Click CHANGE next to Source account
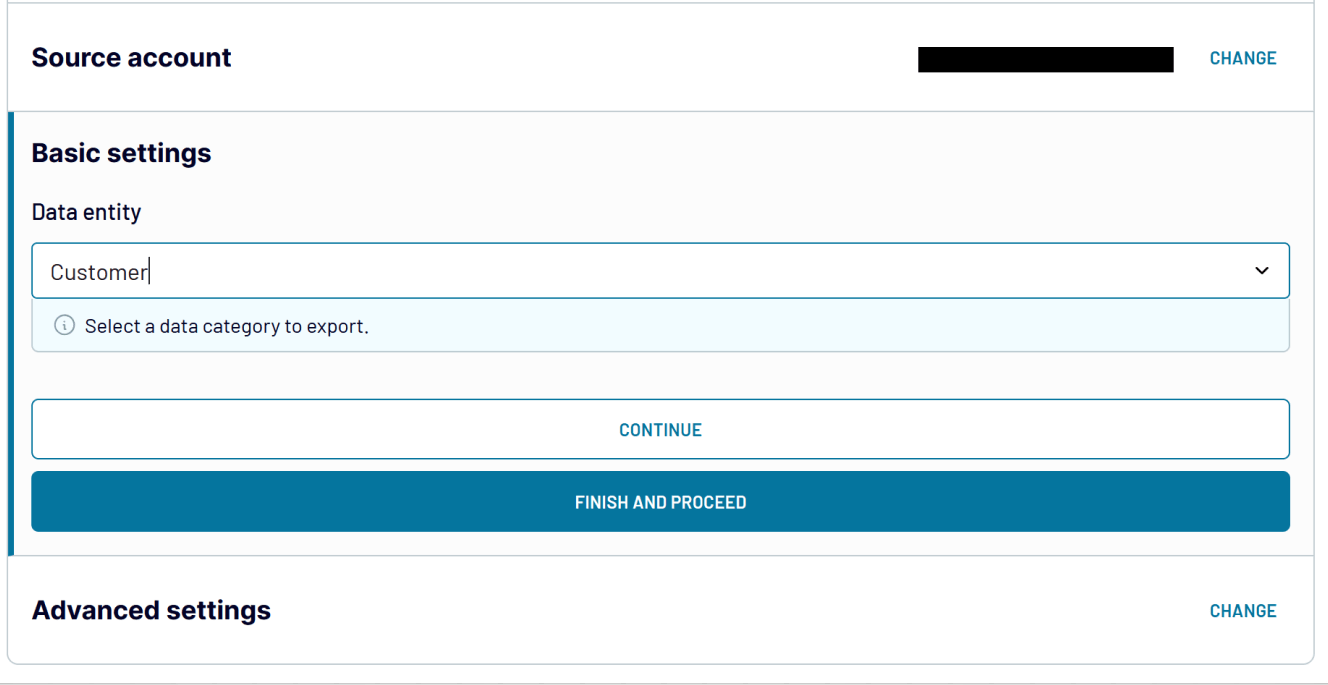 pos(1243,58)
